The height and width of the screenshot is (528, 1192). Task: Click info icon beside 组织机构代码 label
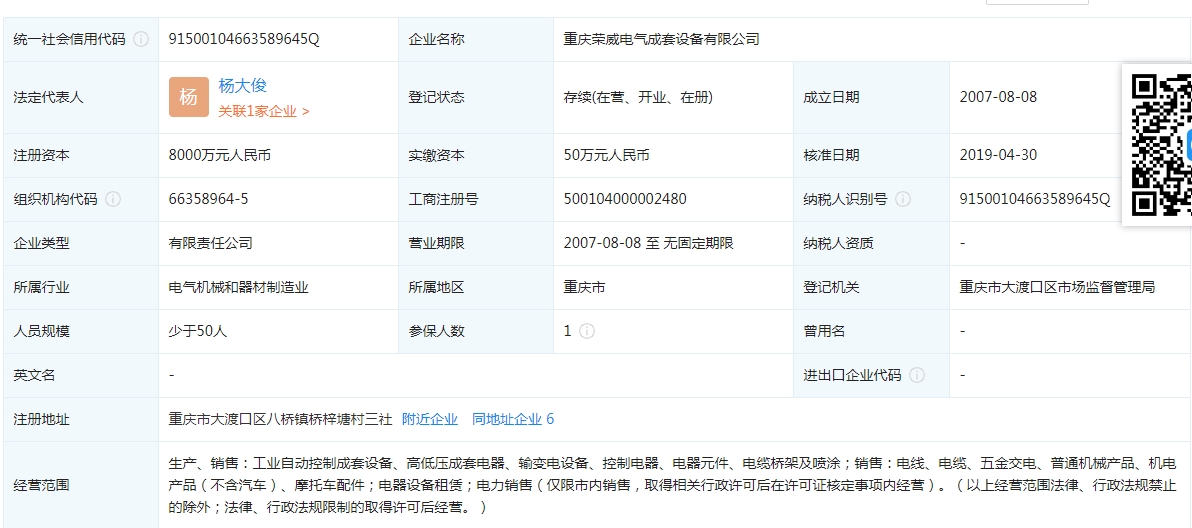point(113,199)
